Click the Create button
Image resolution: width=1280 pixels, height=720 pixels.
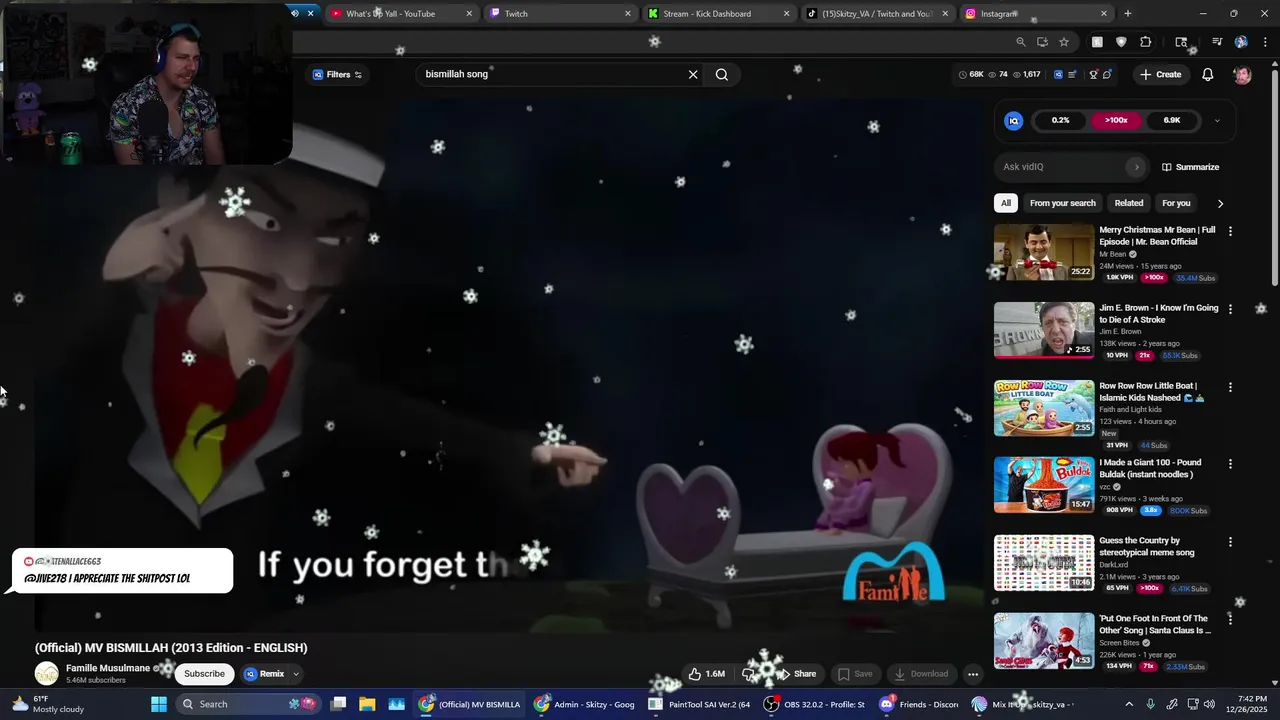coord(1160,75)
